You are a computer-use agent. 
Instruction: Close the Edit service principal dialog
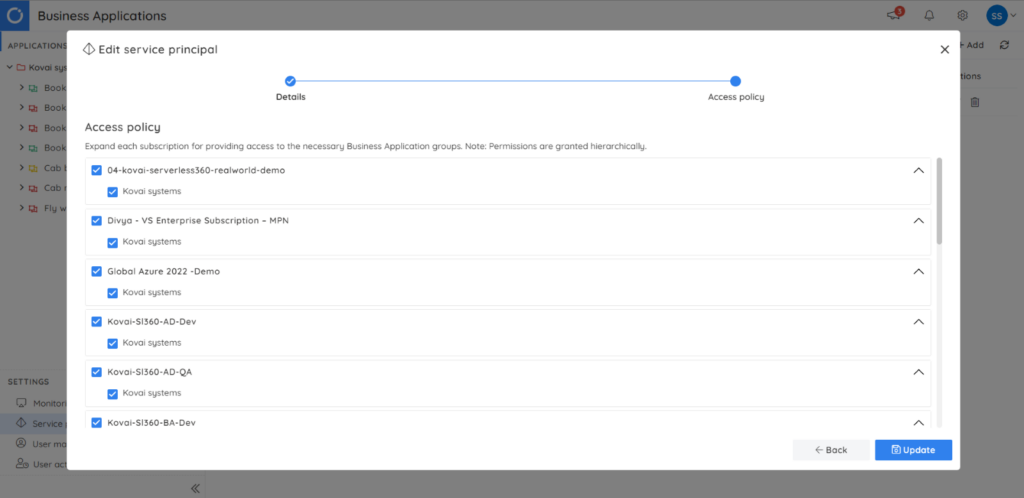pos(945,49)
